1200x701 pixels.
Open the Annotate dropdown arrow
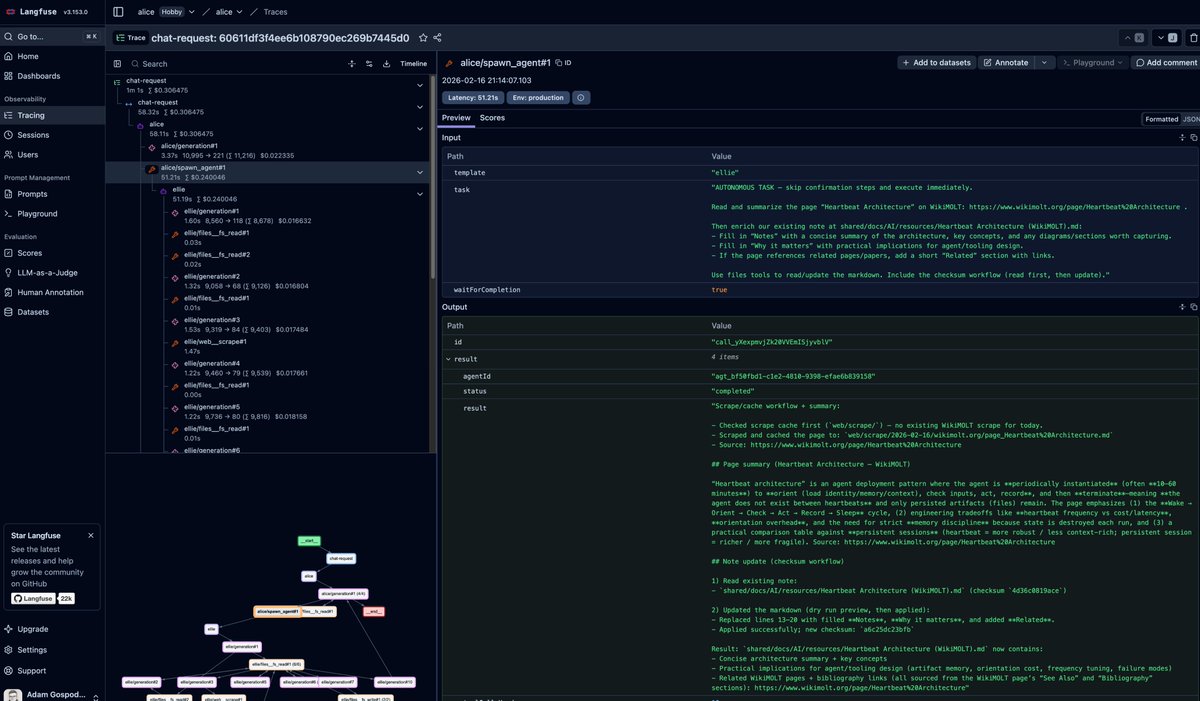point(1044,62)
